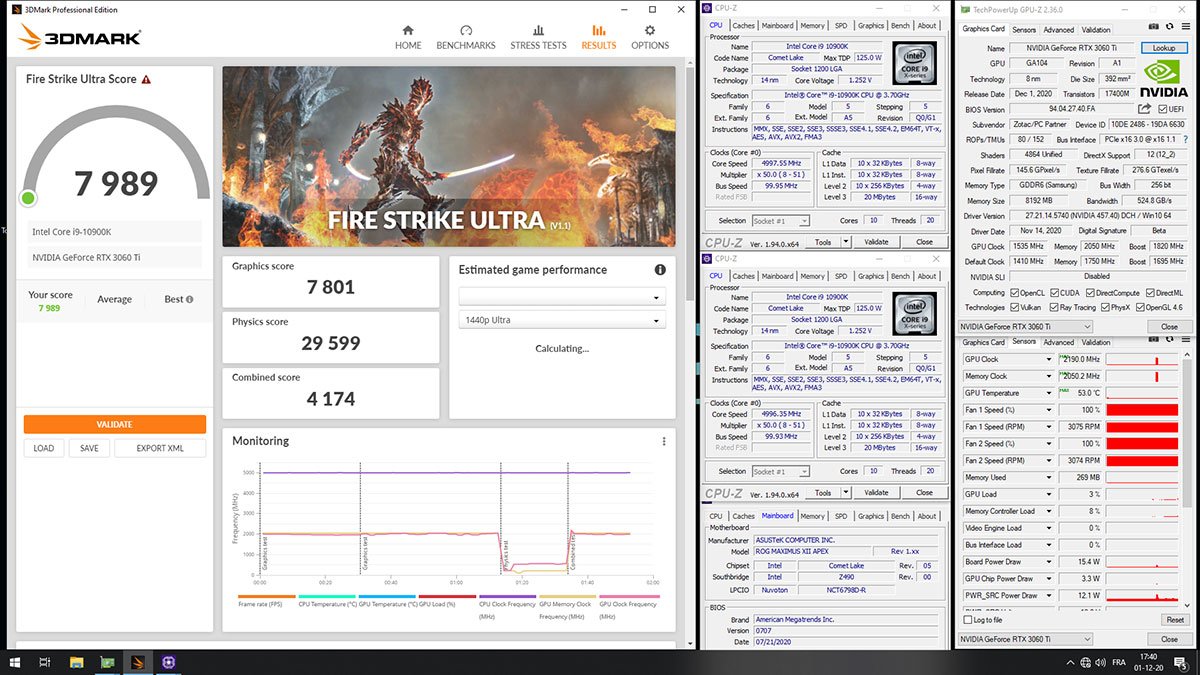Open the Monitoring panel three-dot menu
The width and height of the screenshot is (1200, 675).
664,441
